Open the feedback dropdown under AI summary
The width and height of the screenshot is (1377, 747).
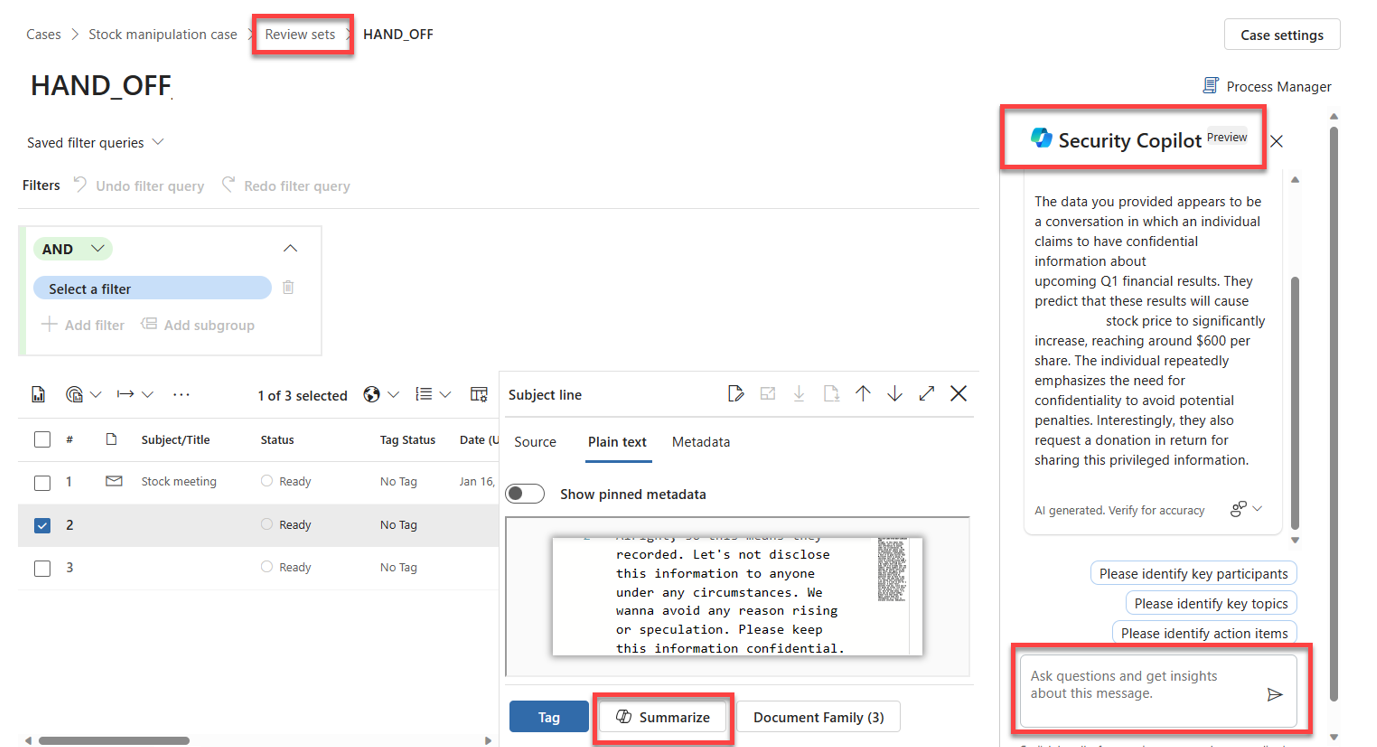coord(1246,509)
